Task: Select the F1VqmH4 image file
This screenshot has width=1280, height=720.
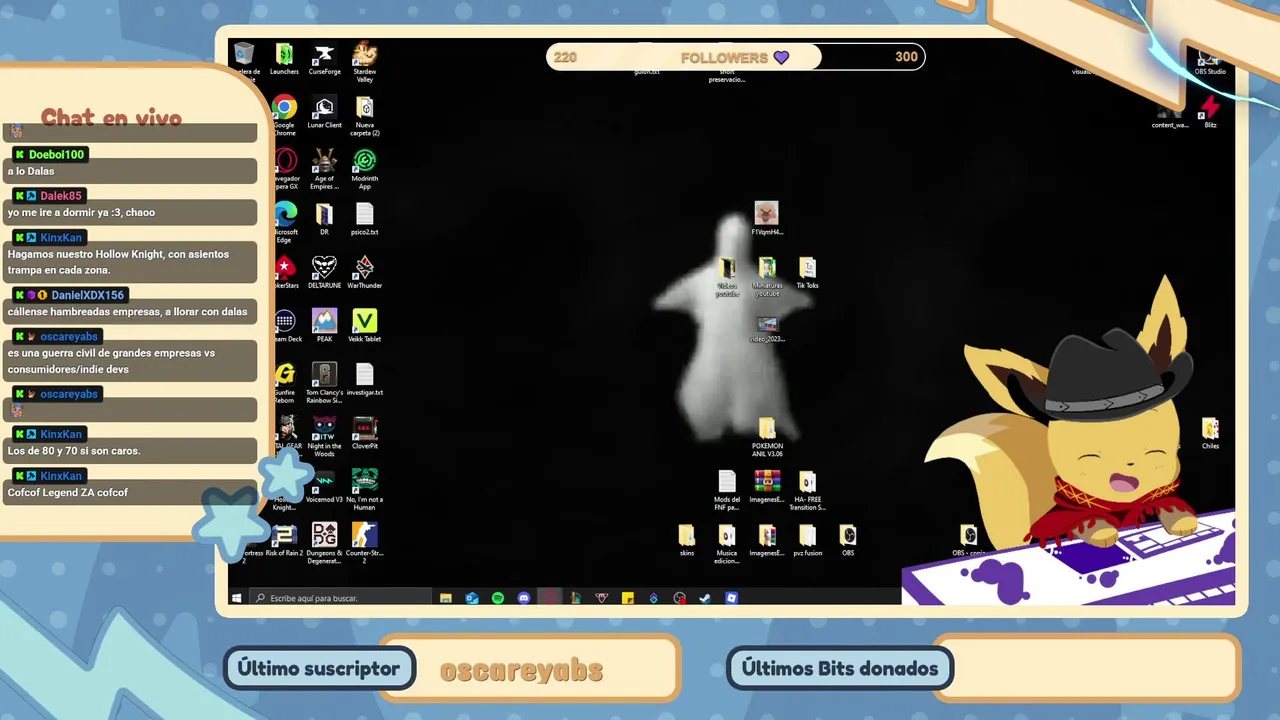Action: click(767, 219)
